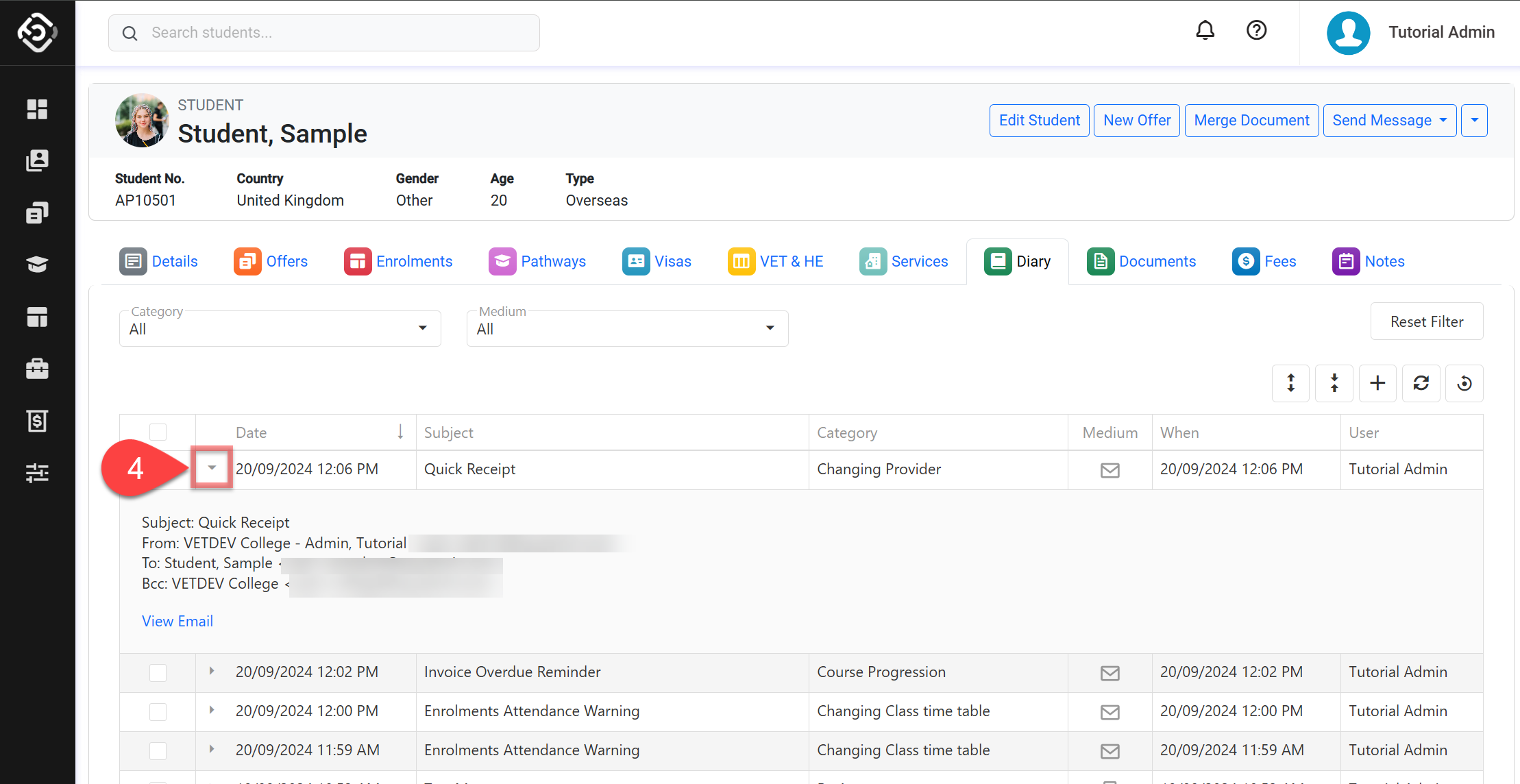The width and height of the screenshot is (1520, 784).
Task: Switch to the Enrolments tab
Action: tap(398, 261)
